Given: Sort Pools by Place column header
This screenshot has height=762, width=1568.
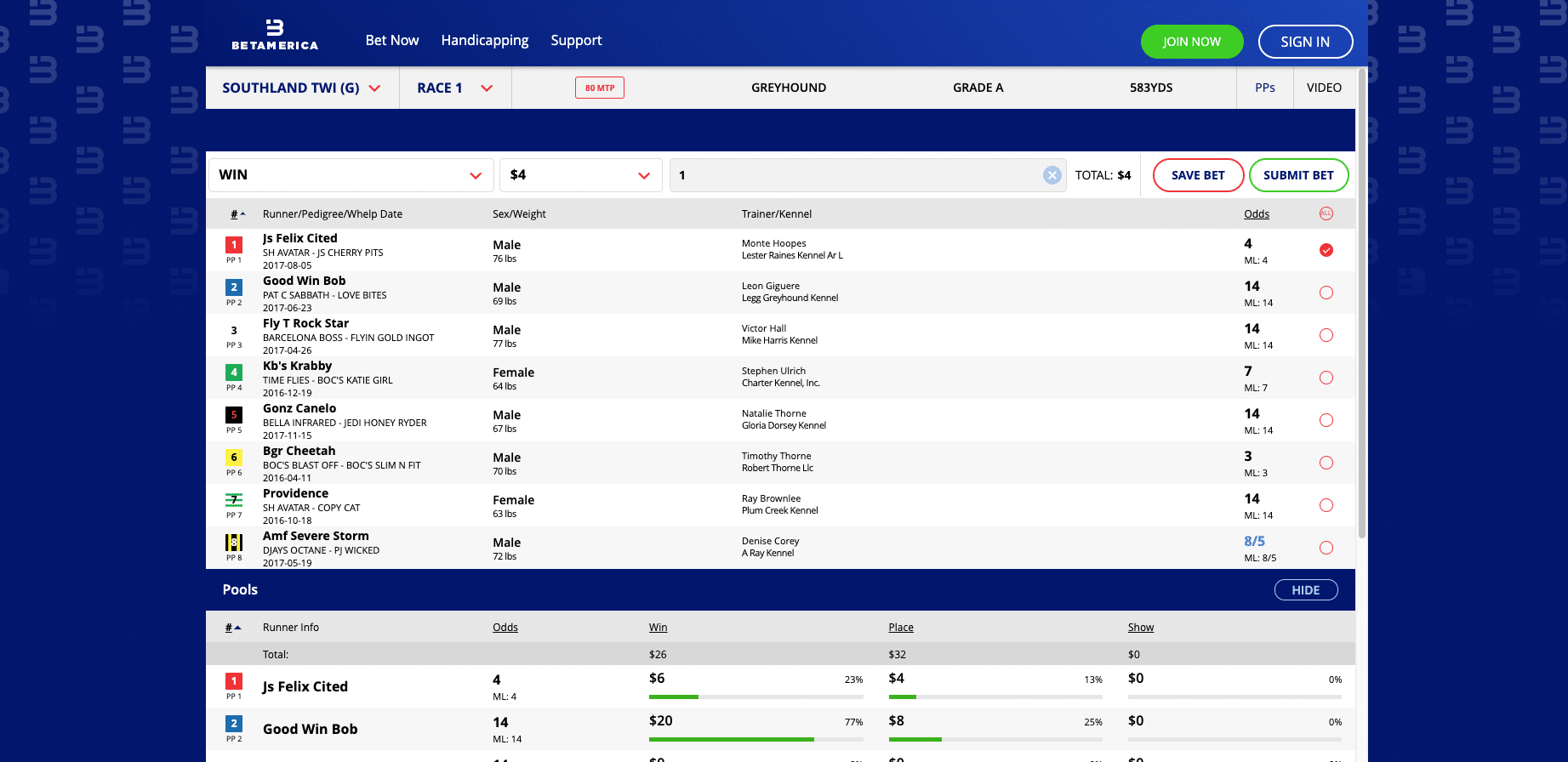Looking at the screenshot, I should click(901, 628).
